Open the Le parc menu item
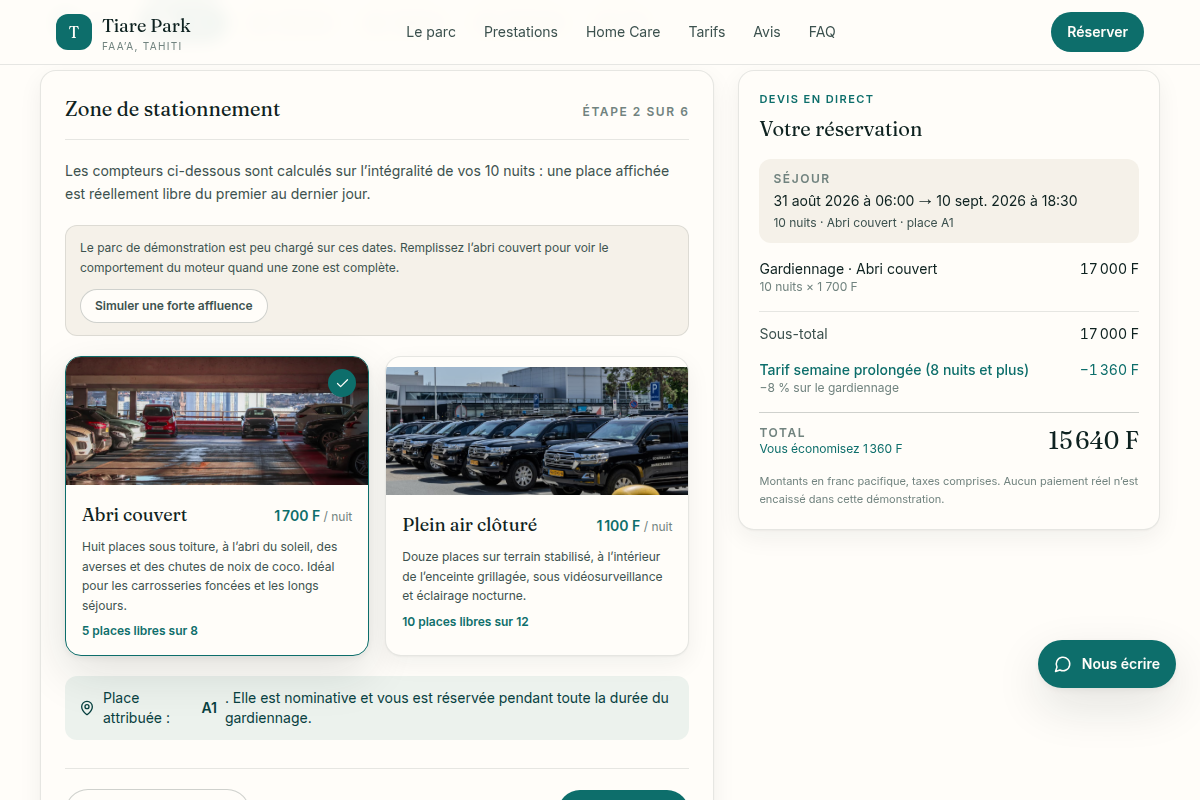The height and width of the screenshot is (800, 1200). (431, 32)
